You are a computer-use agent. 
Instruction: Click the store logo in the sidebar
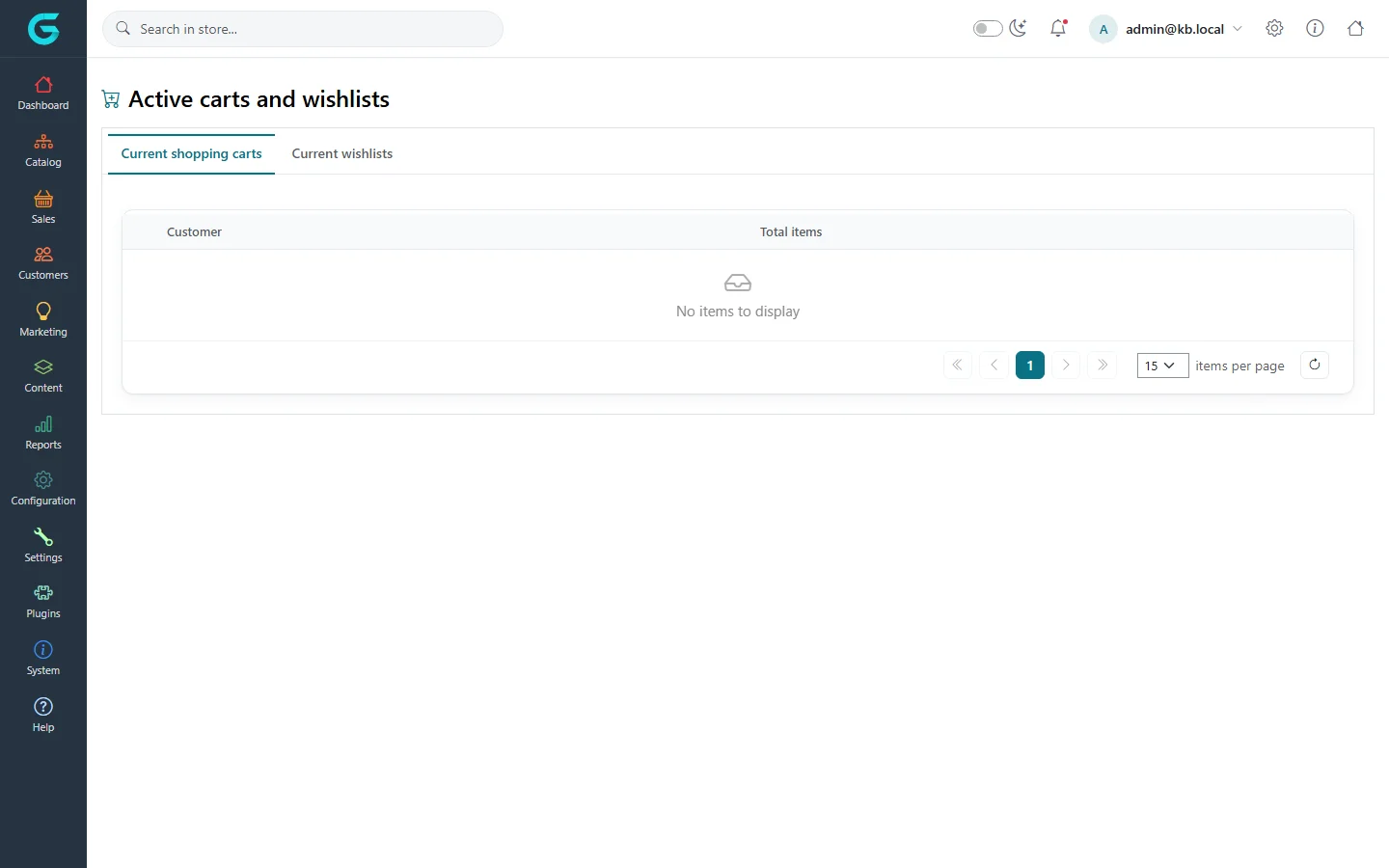pyautogui.click(x=43, y=29)
